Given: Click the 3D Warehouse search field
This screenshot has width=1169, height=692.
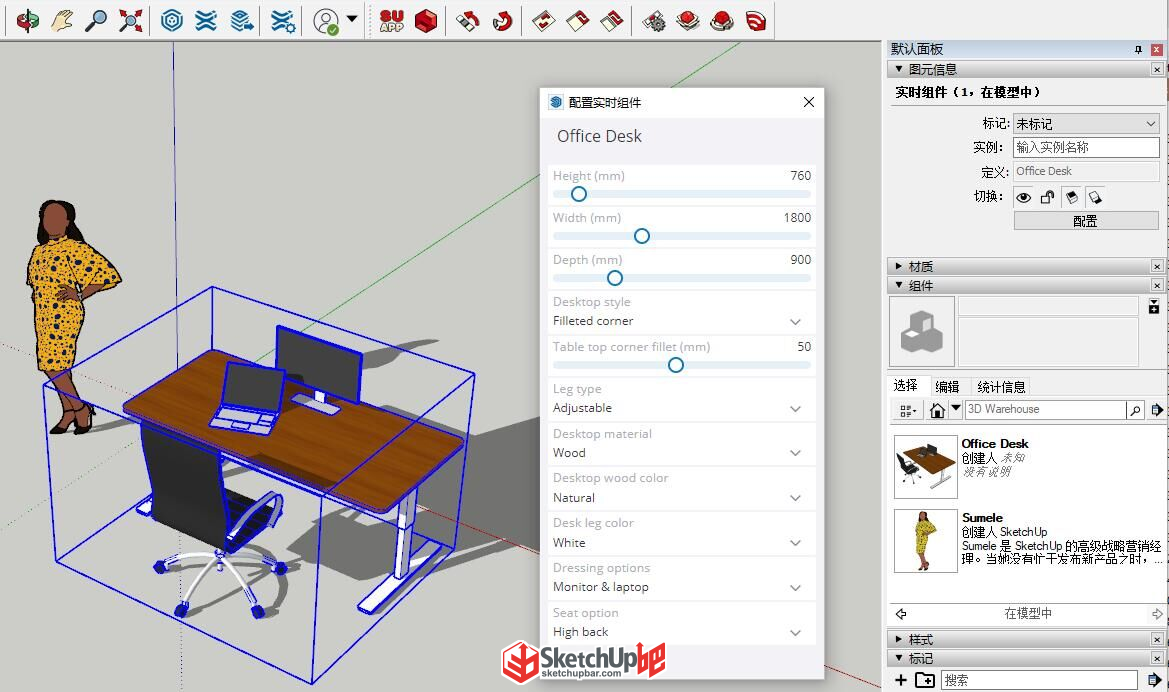Looking at the screenshot, I should point(1045,409).
